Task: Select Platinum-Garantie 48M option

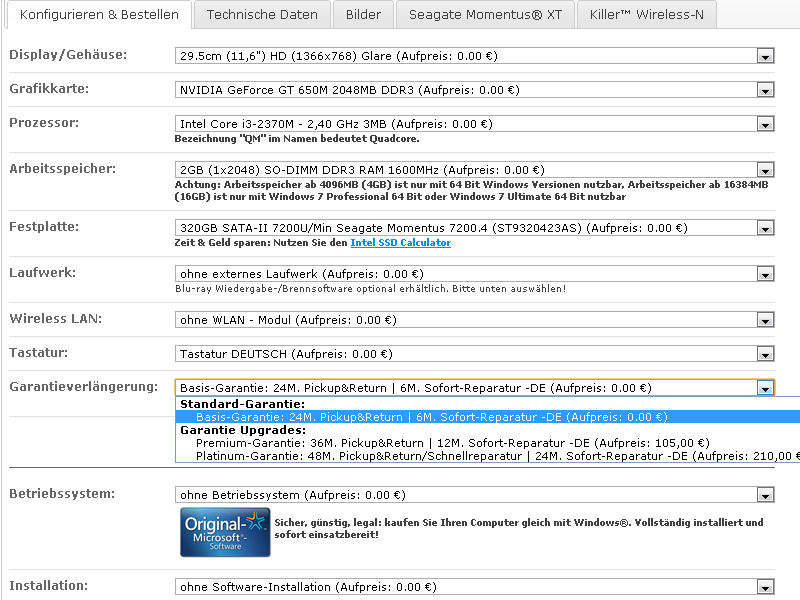Action: tap(487, 456)
